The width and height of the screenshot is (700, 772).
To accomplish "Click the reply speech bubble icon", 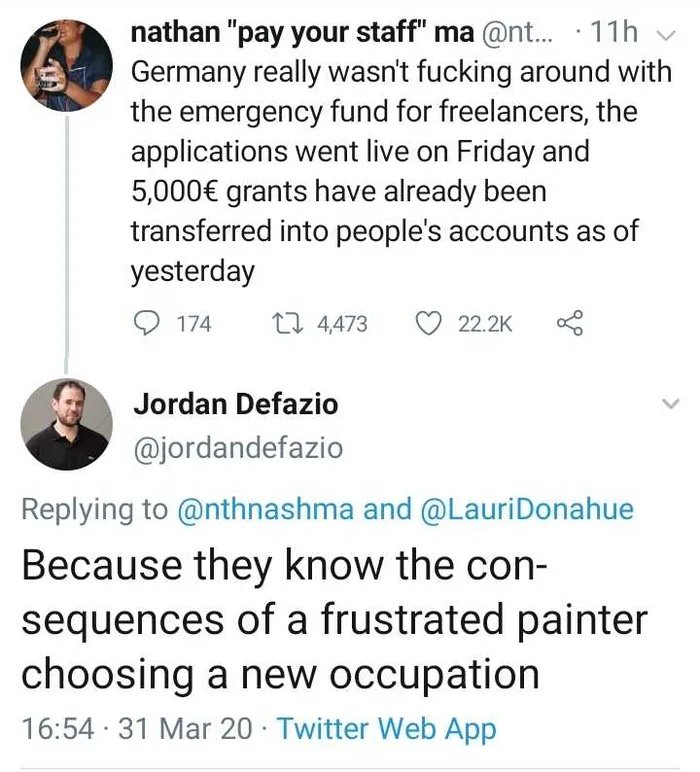I will pos(146,323).
